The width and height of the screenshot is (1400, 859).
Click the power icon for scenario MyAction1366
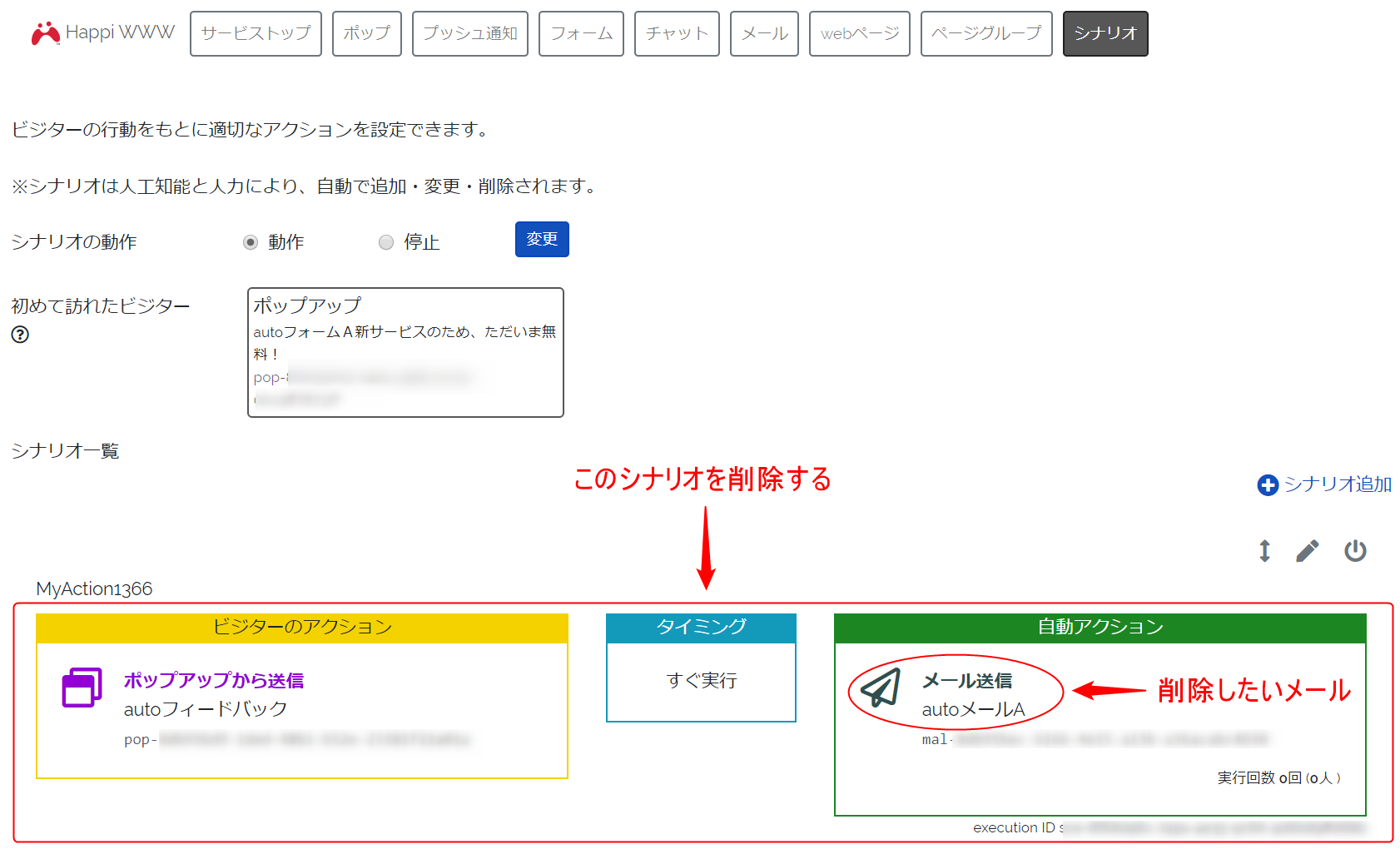coord(1355,551)
